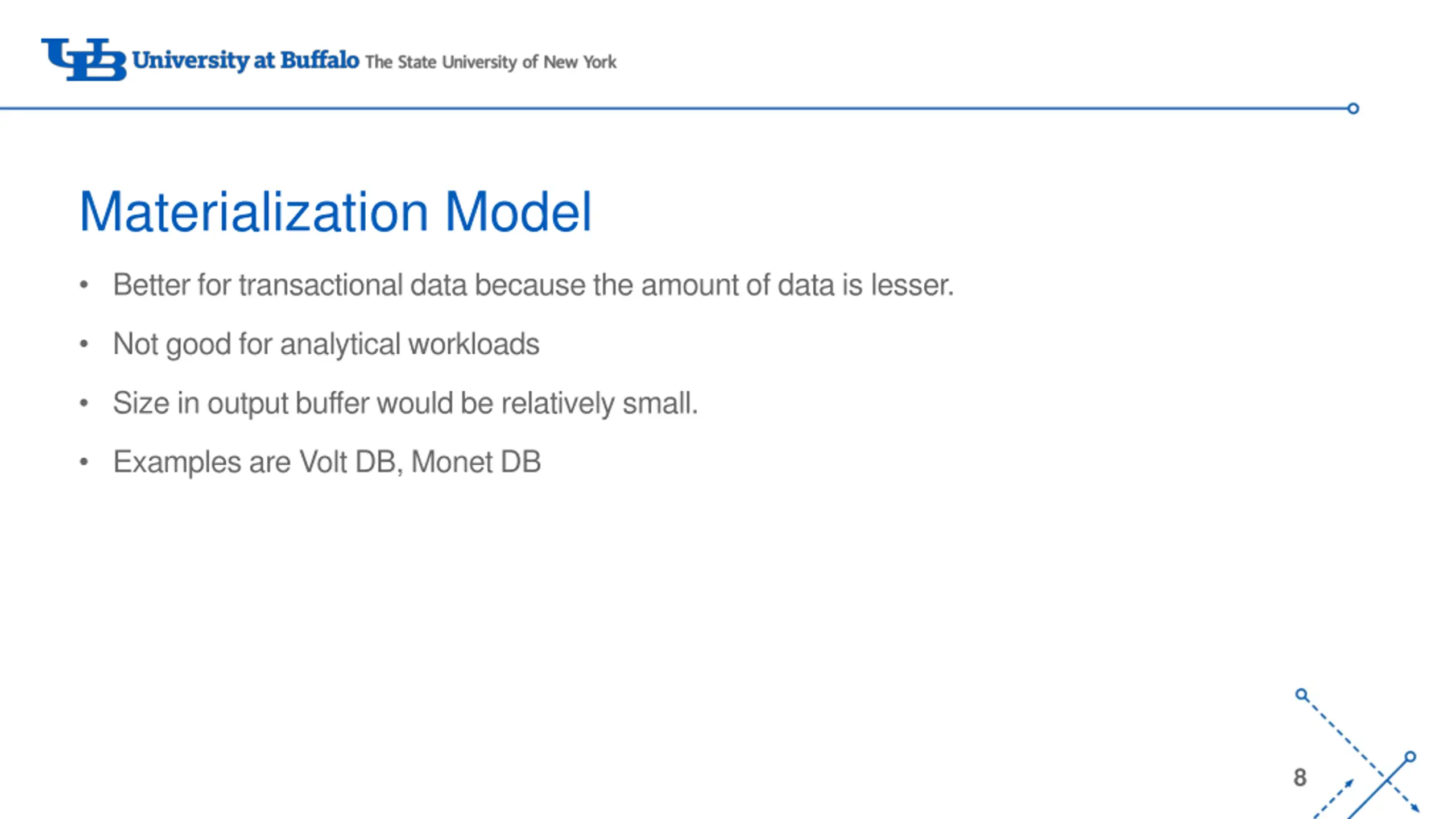Screen dimensions: 1456x819
Task: Click the small circle ending the header line
Action: pyautogui.click(x=1353, y=108)
